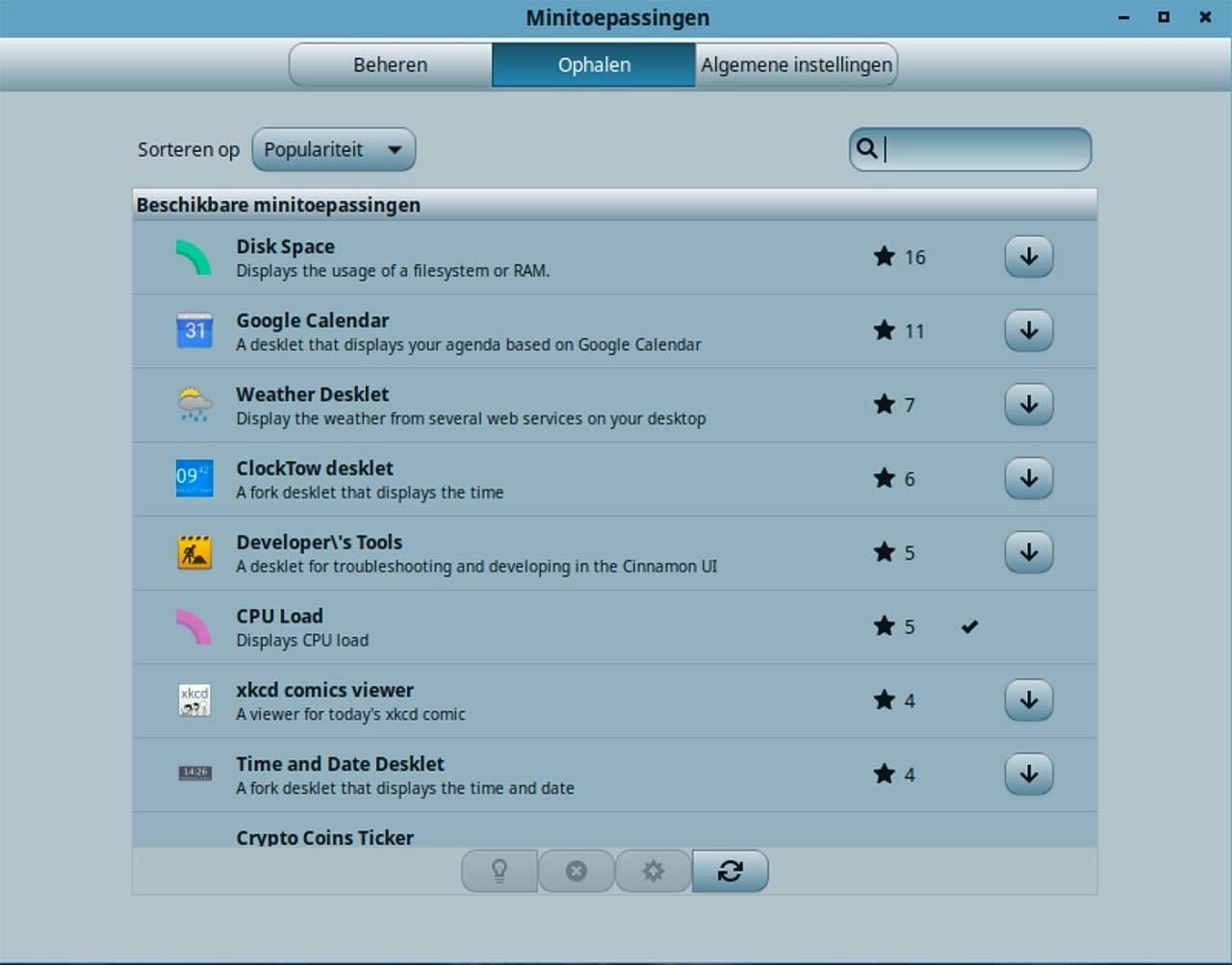Select the Disk Space title text
Image resolution: width=1232 pixels, height=965 pixels.
tap(286, 246)
